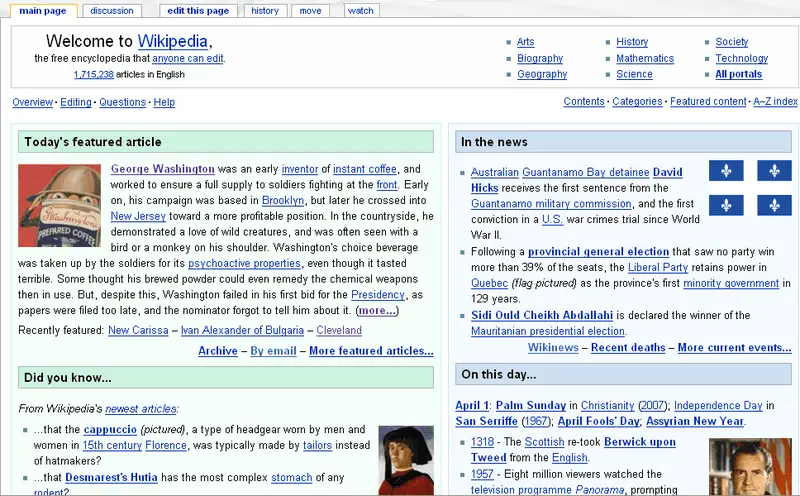The image size is (800, 496).
Task: Open Mauritanian presidential election link
Action: coord(548,331)
